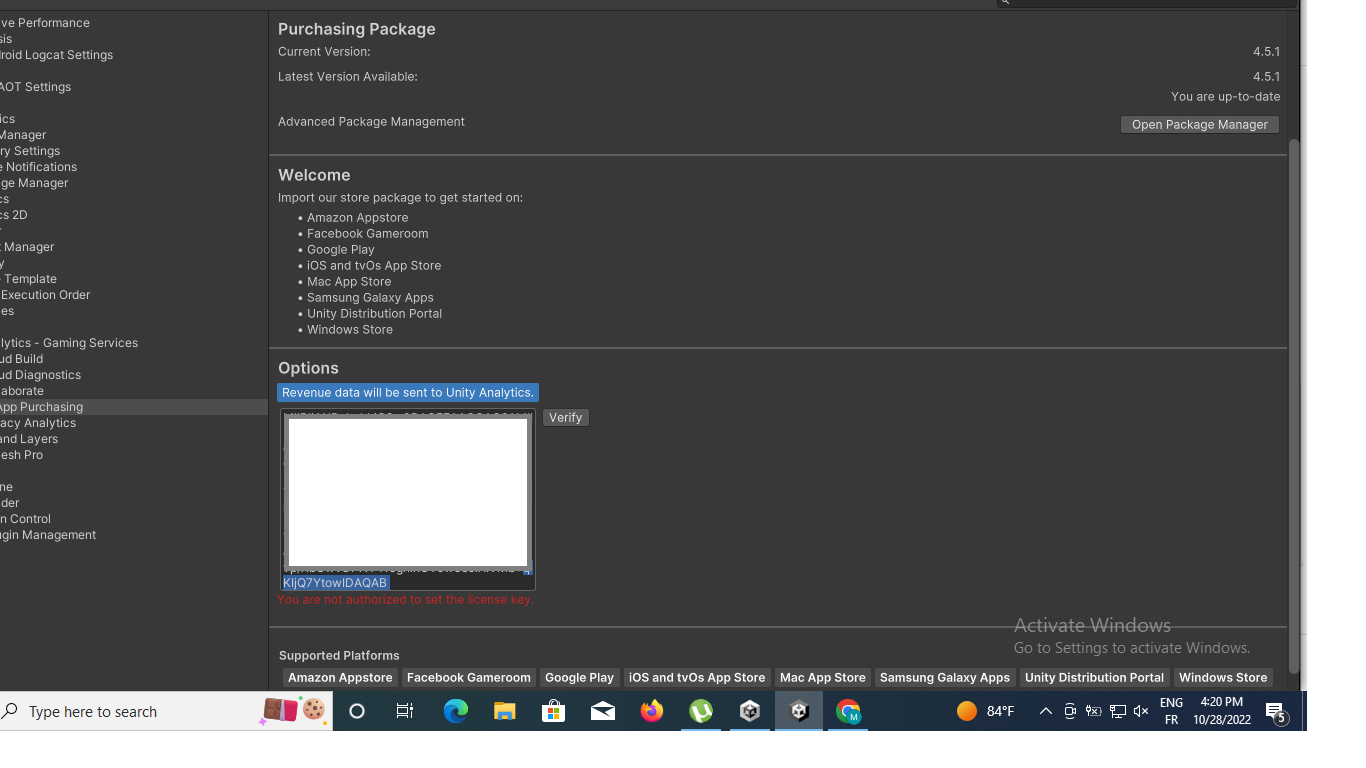Open weather widget showing 84°F
Screen dimensions: 1366x768
tap(986, 711)
